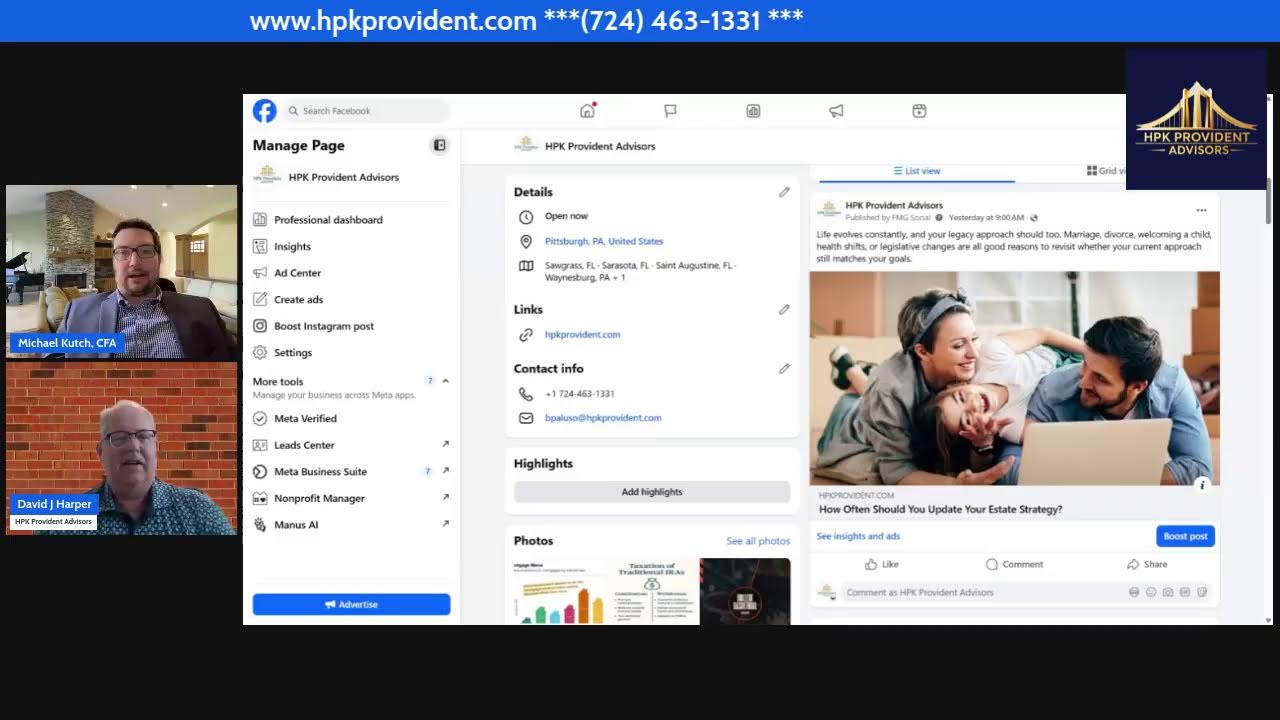The image size is (1280, 720).
Task: Insert GIF in comment box
Action: coord(1185,592)
